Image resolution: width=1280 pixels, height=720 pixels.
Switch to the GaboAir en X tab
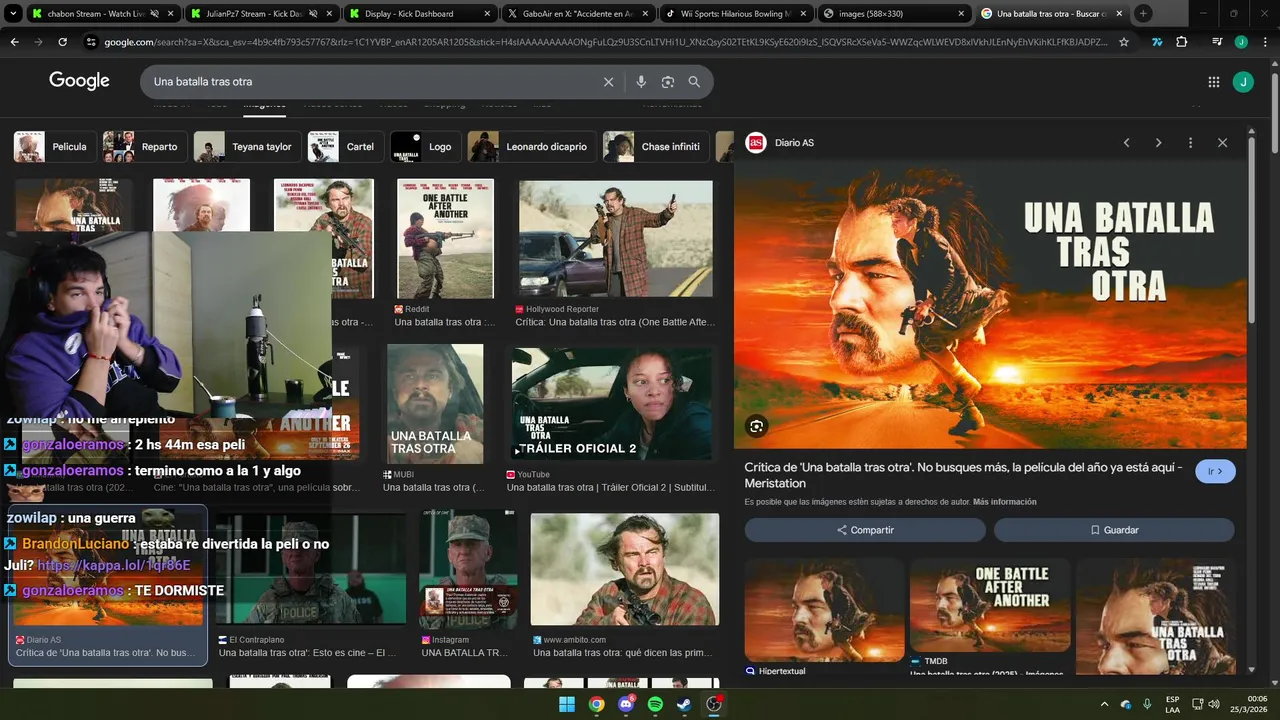coord(577,13)
